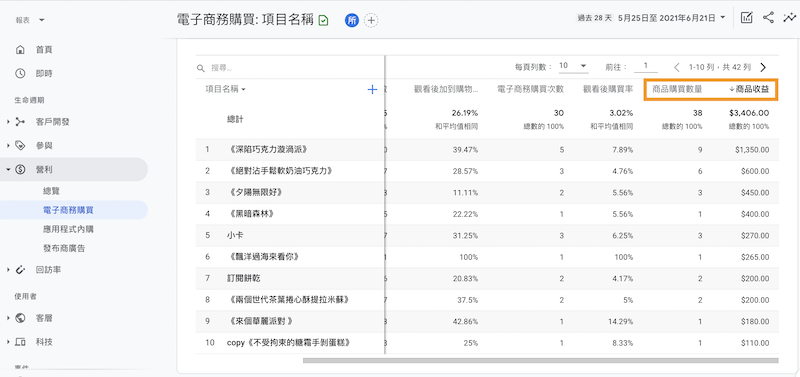Click the green report status check icon
Viewport: 800px width, 377px height.
[x=323, y=20]
